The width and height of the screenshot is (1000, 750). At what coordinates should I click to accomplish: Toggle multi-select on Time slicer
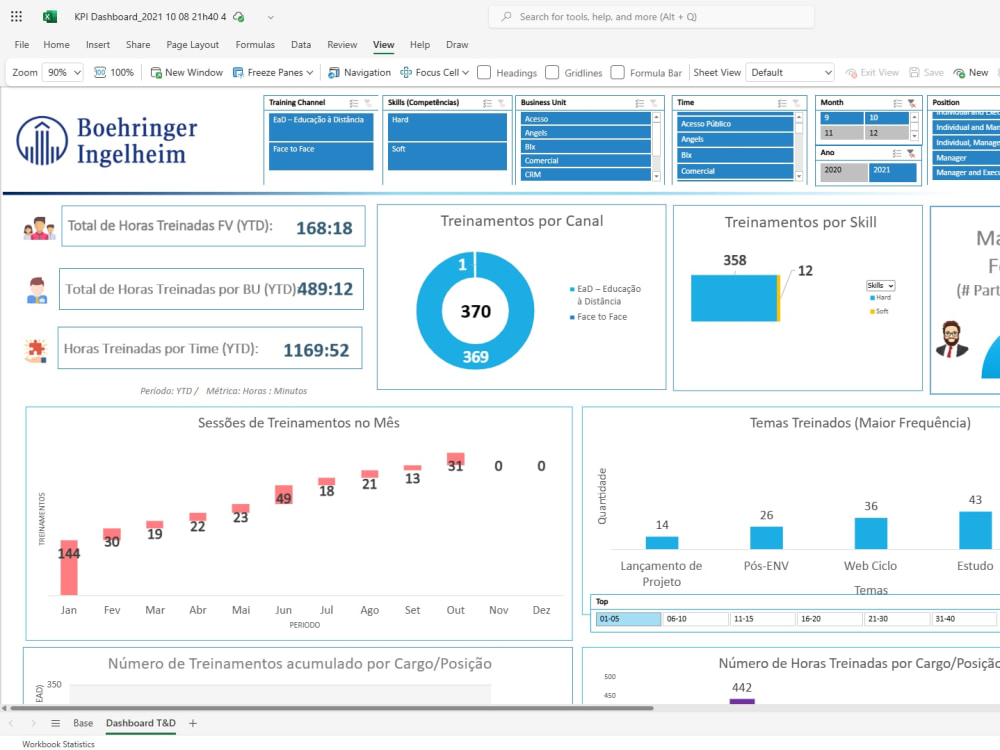(x=783, y=103)
